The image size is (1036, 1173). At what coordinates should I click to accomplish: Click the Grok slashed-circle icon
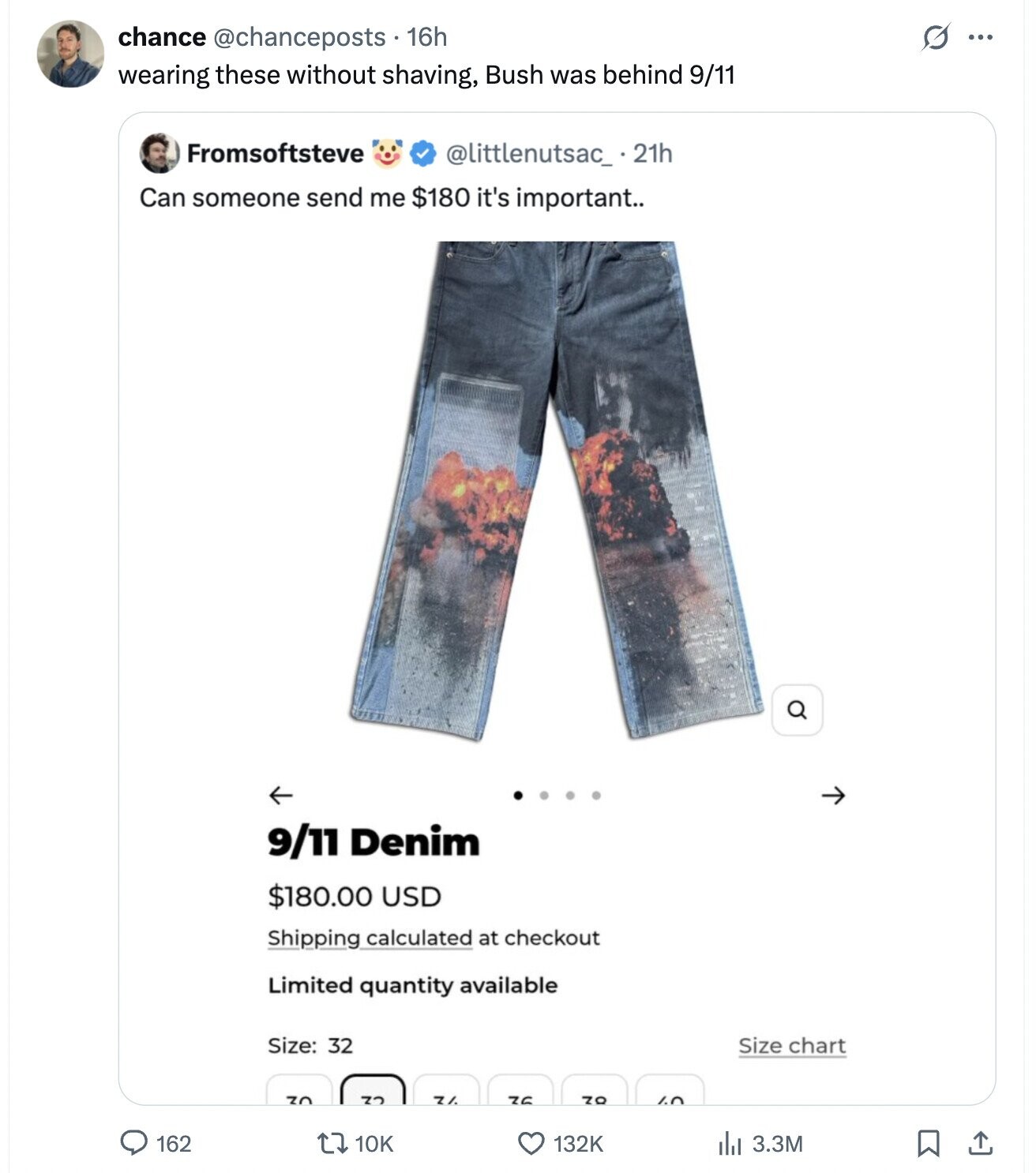935,37
